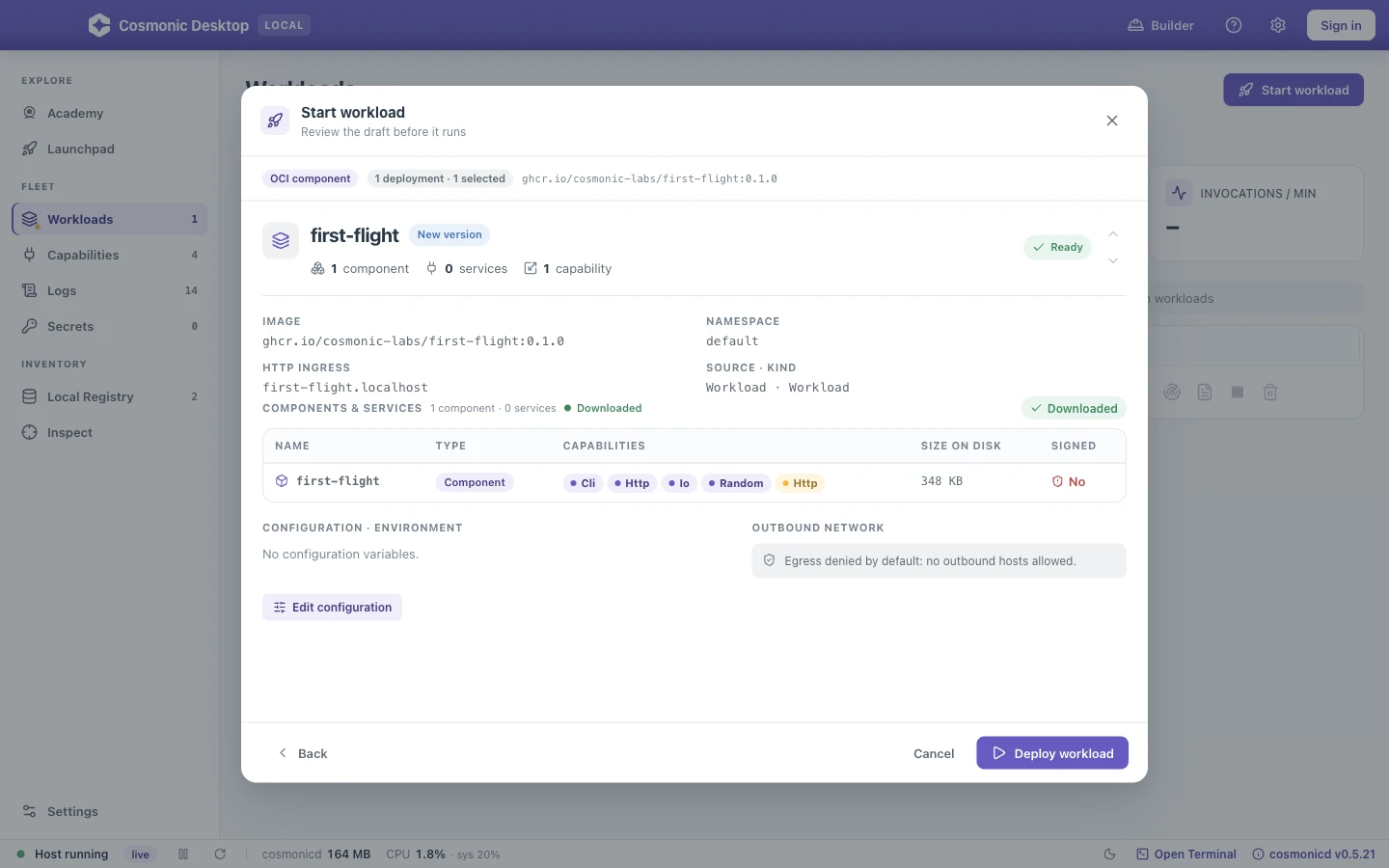Click the default namespace value
The width and height of the screenshot is (1389, 868).
click(732, 341)
